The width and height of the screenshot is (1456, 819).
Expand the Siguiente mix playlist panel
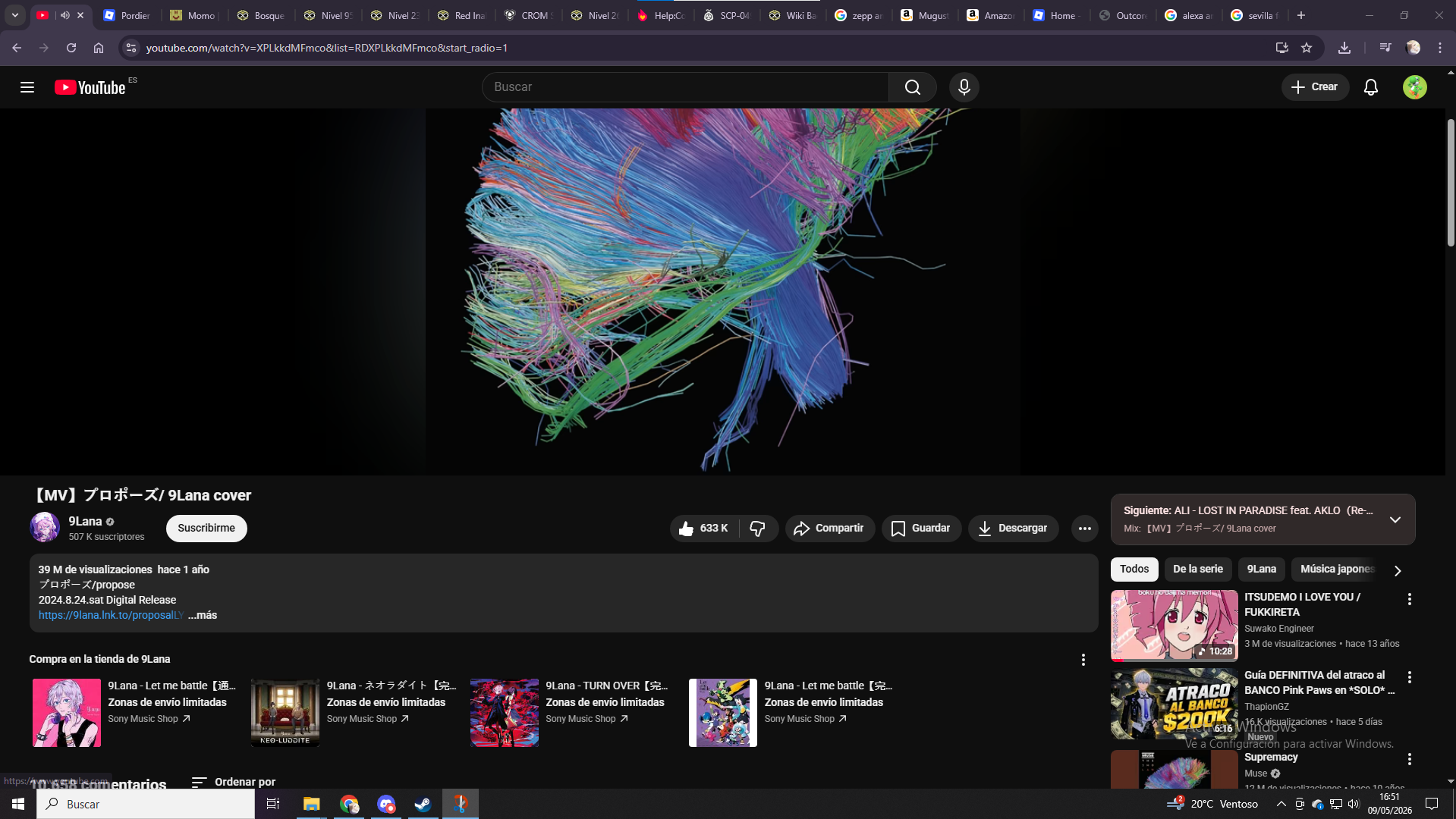coord(1395,519)
